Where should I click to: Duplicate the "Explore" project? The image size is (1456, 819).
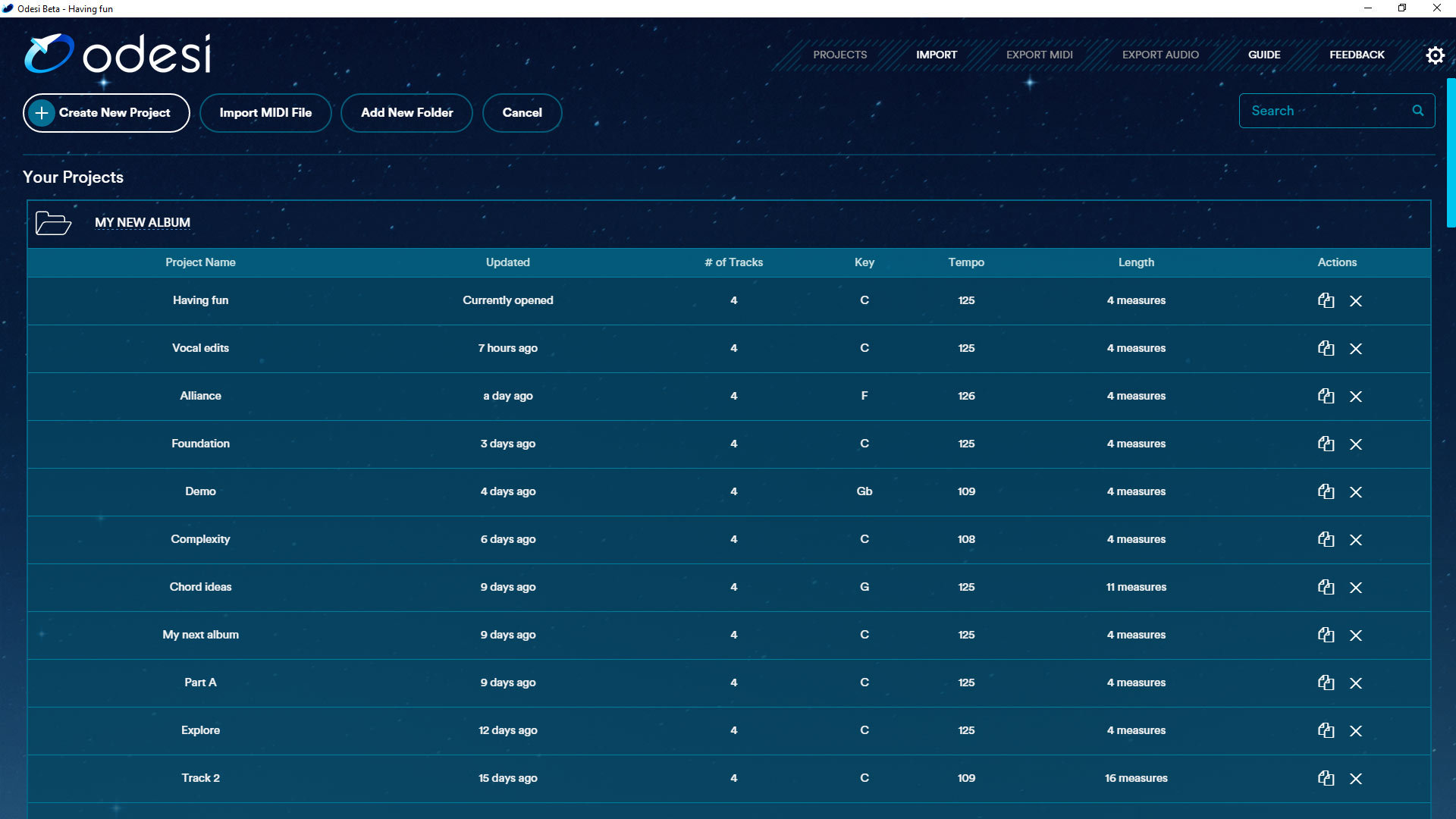[x=1326, y=730]
